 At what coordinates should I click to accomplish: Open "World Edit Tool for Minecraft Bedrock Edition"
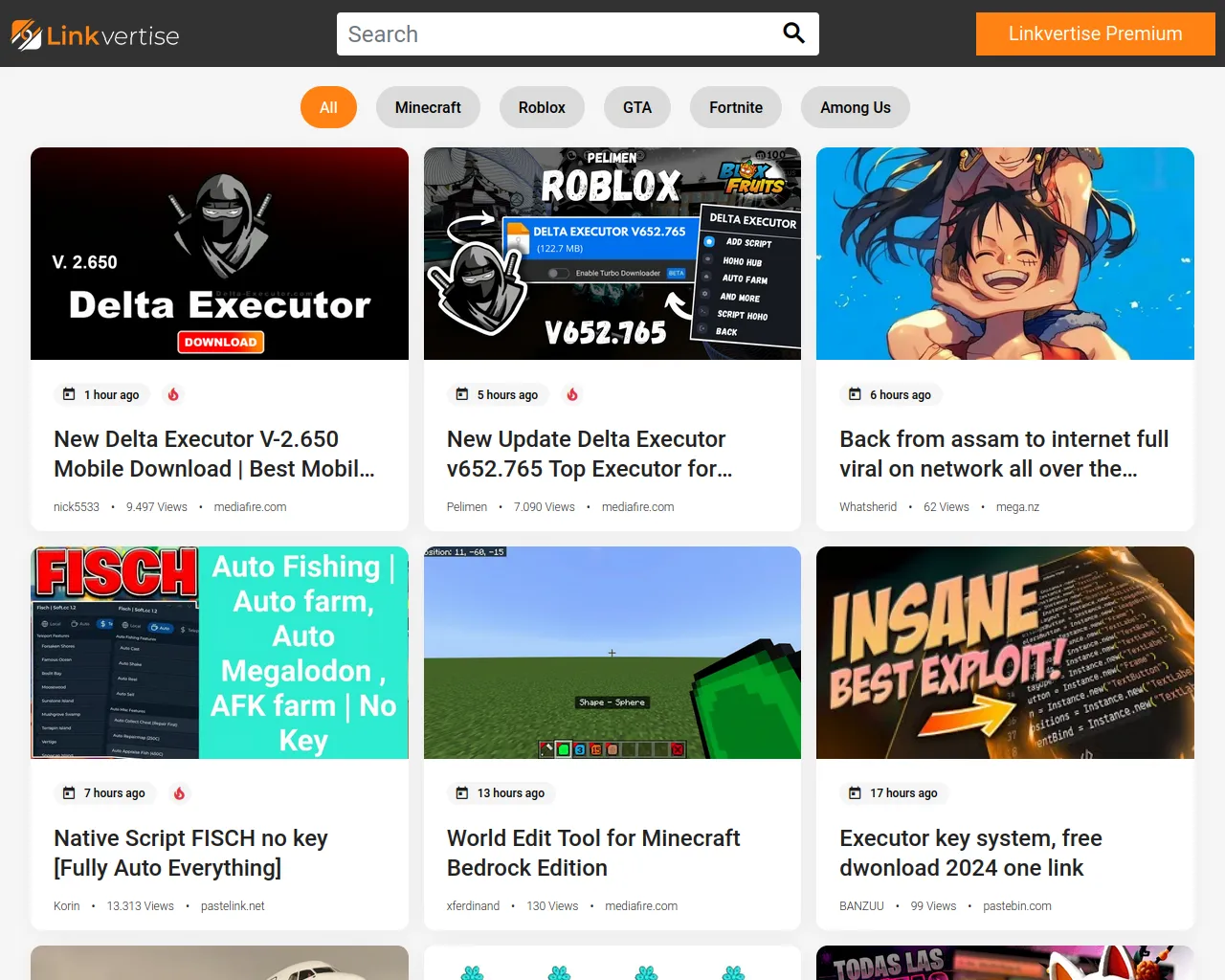(593, 853)
